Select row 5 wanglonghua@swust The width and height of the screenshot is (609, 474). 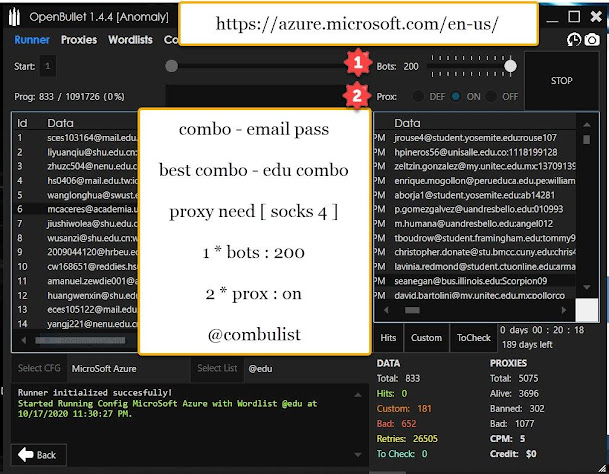77,195
